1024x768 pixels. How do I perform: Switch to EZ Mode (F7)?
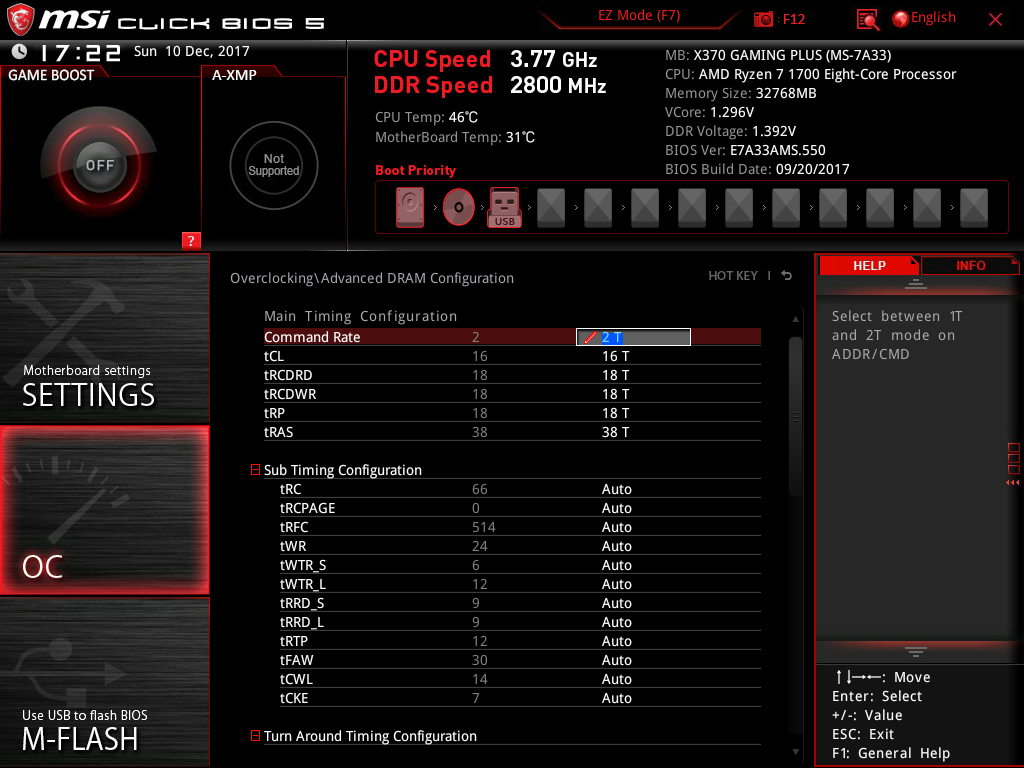point(639,16)
